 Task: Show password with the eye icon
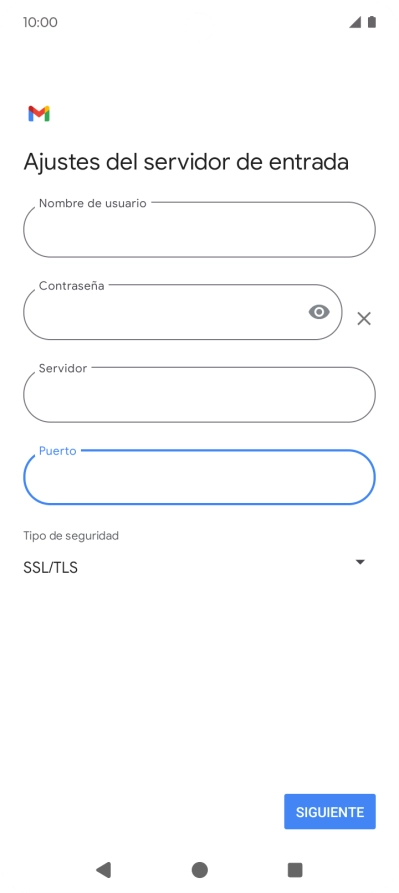click(x=319, y=312)
